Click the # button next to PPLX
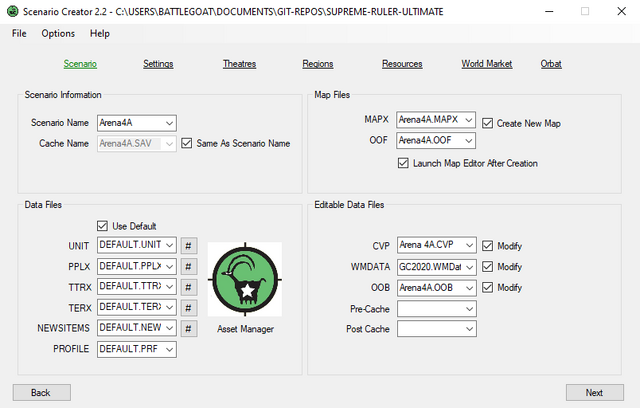The width and height of the screenshot is (640, 408). [x=189, y=266]
